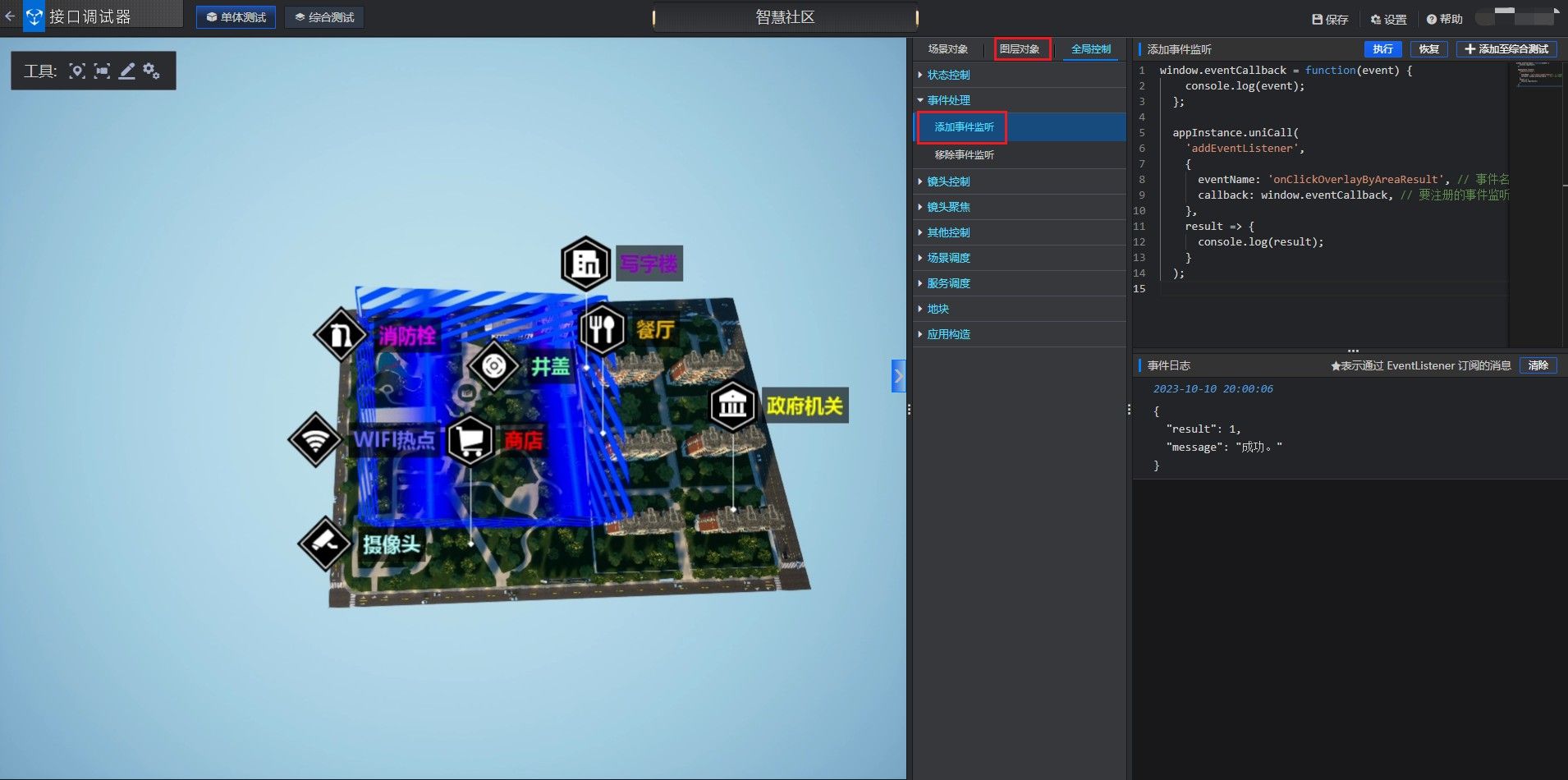Switch to the 场景对象 tab
Viewport: 1568px width, 780px height.
[x=948, y=49]
